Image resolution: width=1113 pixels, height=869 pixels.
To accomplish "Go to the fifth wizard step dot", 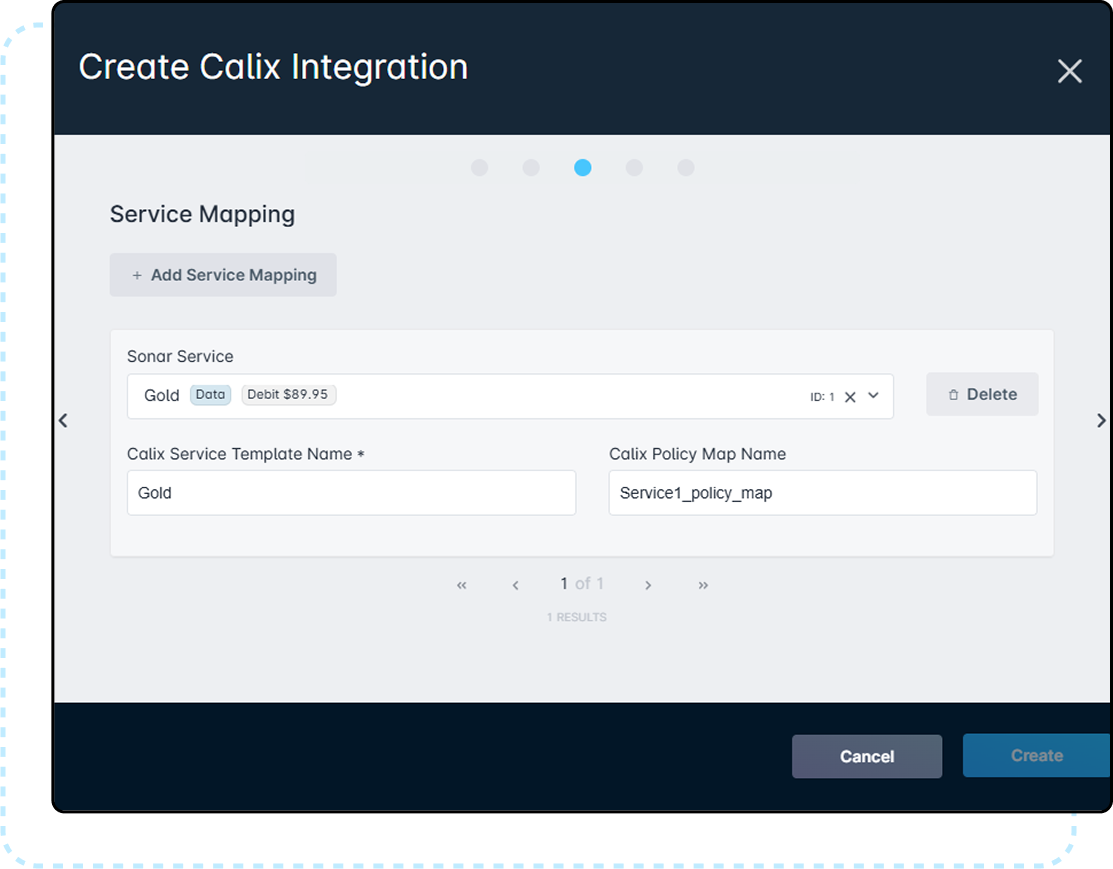I will 686,168.
